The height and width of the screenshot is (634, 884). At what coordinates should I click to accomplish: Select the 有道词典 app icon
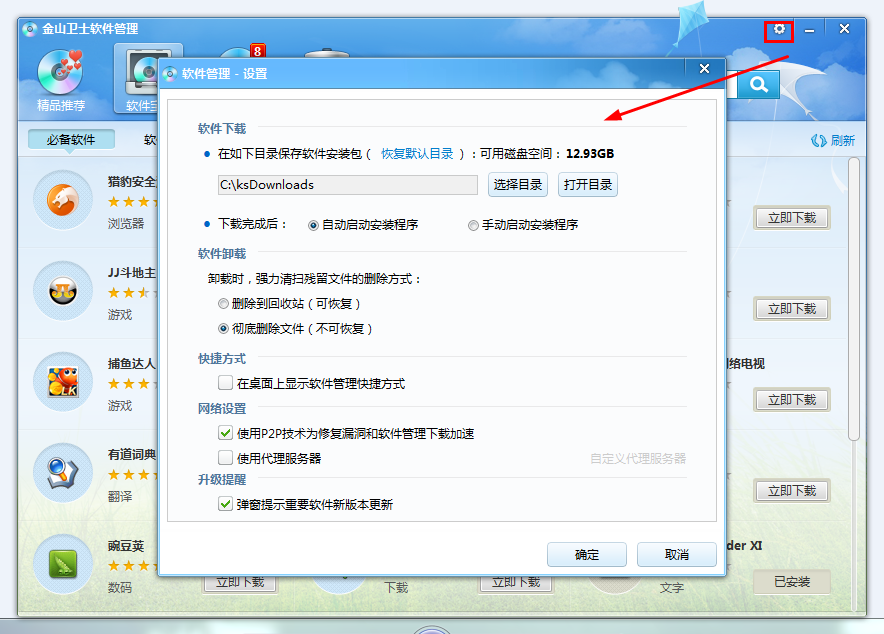click(63, 472)
